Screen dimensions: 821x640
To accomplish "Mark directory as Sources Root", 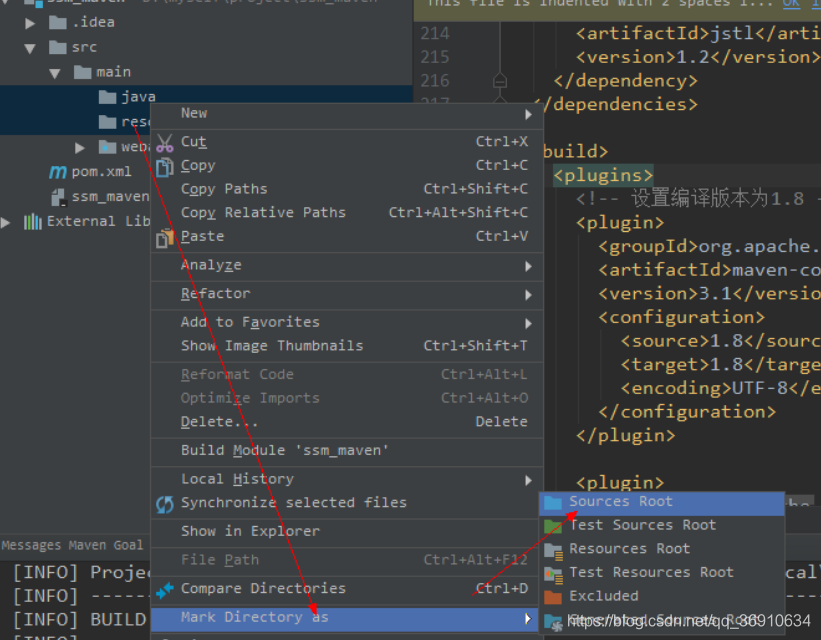I will click(662, 502).
